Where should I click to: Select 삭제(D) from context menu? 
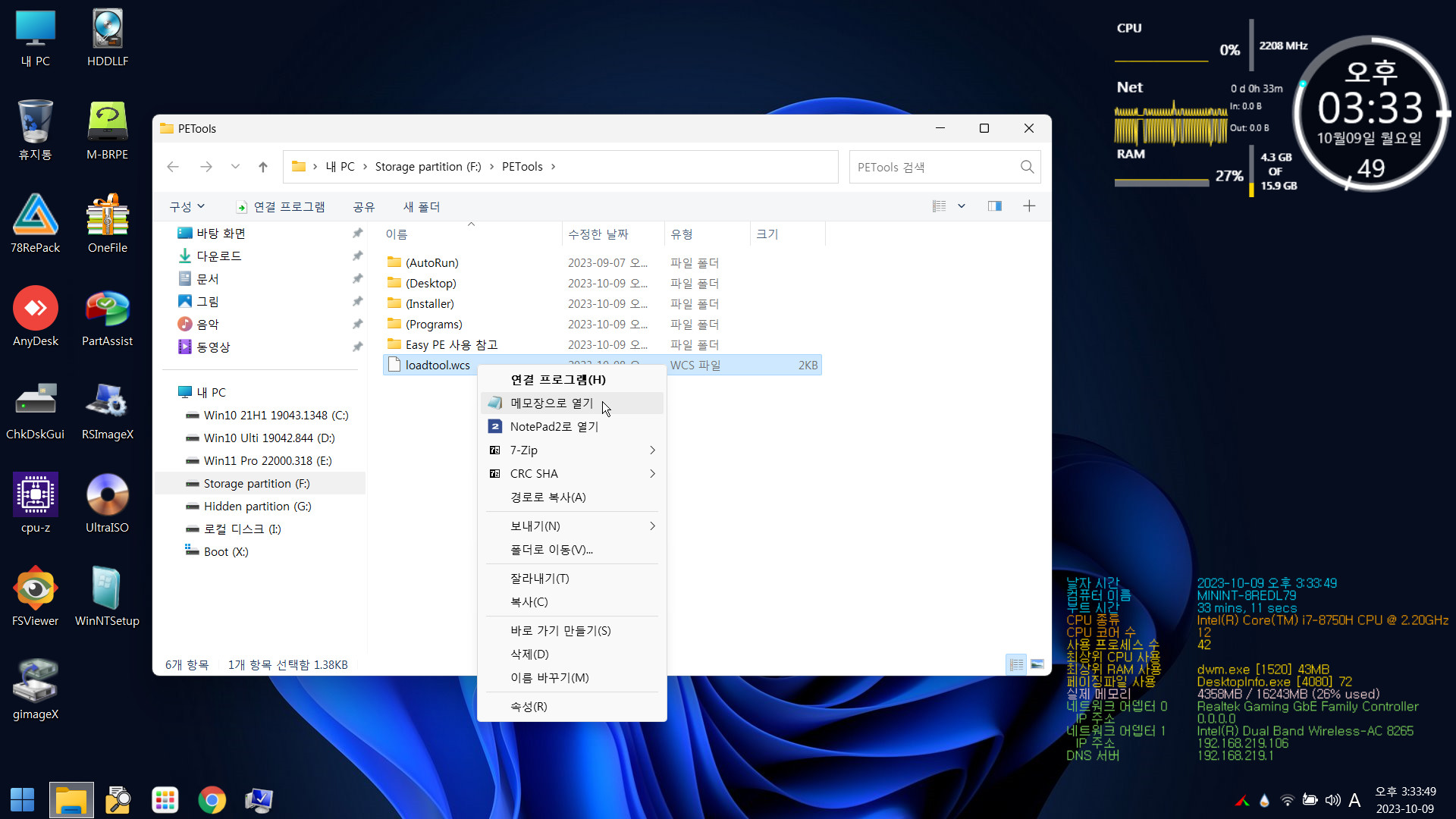coord(572,654)
